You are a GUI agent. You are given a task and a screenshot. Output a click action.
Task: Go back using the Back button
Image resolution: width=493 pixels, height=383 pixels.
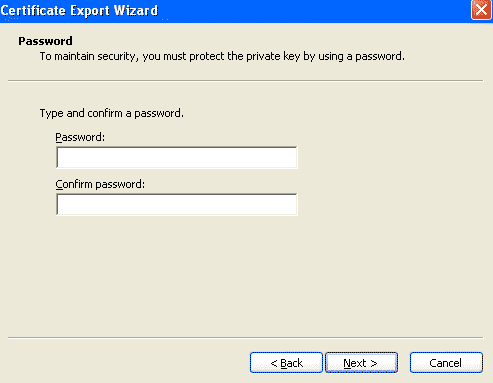pos(286,363)
